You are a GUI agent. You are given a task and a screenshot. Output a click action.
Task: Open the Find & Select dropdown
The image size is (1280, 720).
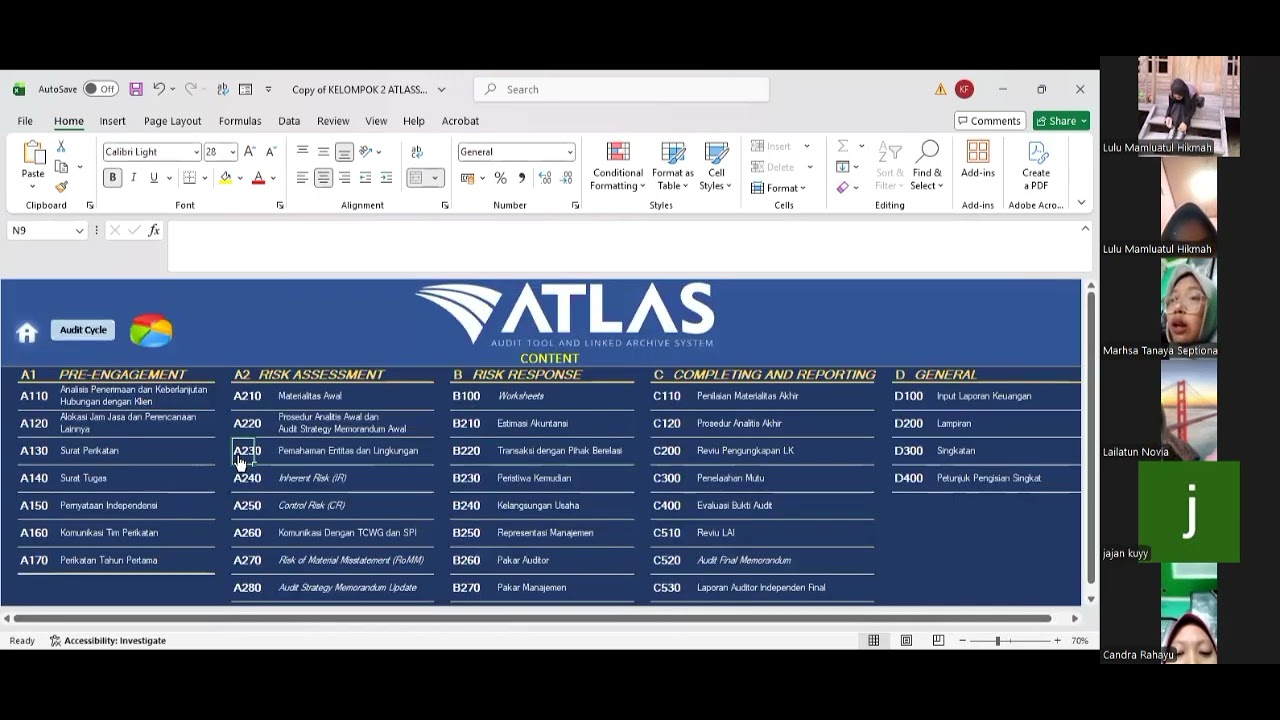point(927,166)
